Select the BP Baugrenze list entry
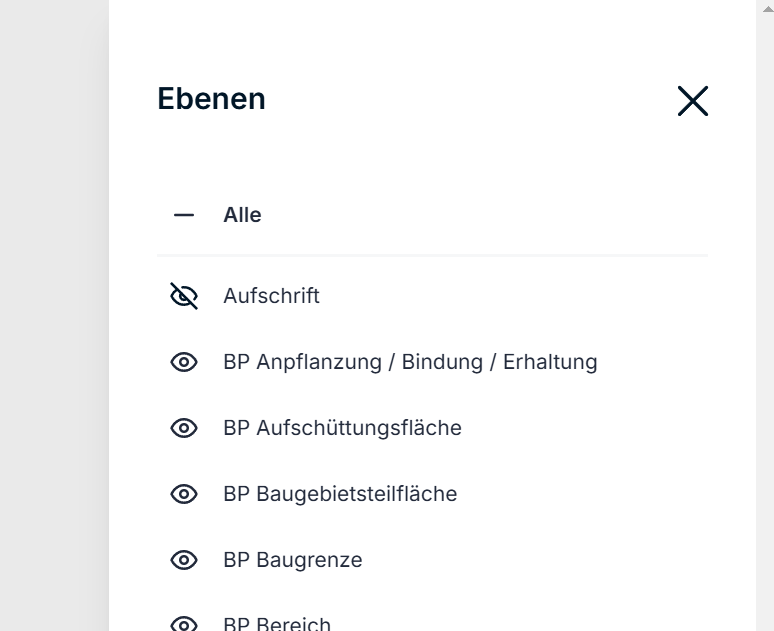Screen dimensions: 774x631 click(292, 560)
